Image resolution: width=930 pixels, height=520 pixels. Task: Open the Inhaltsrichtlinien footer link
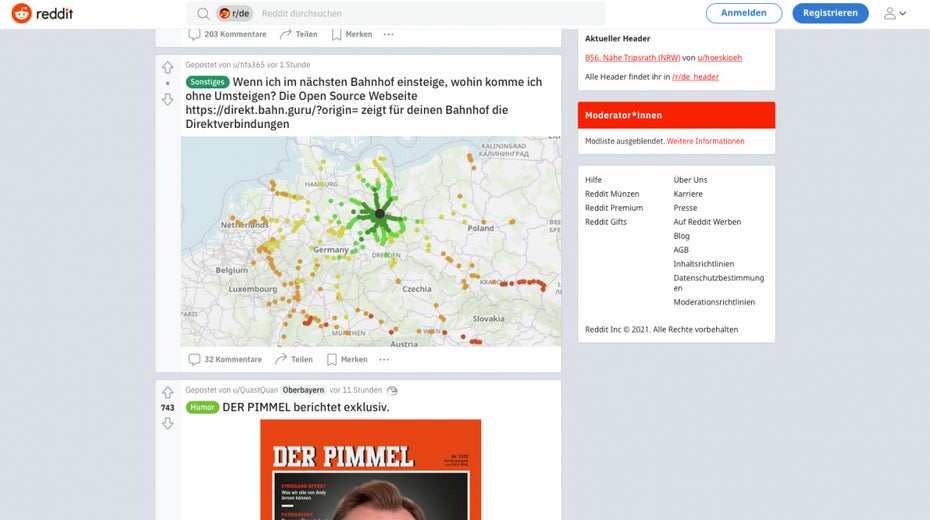[x=703, y=264]
